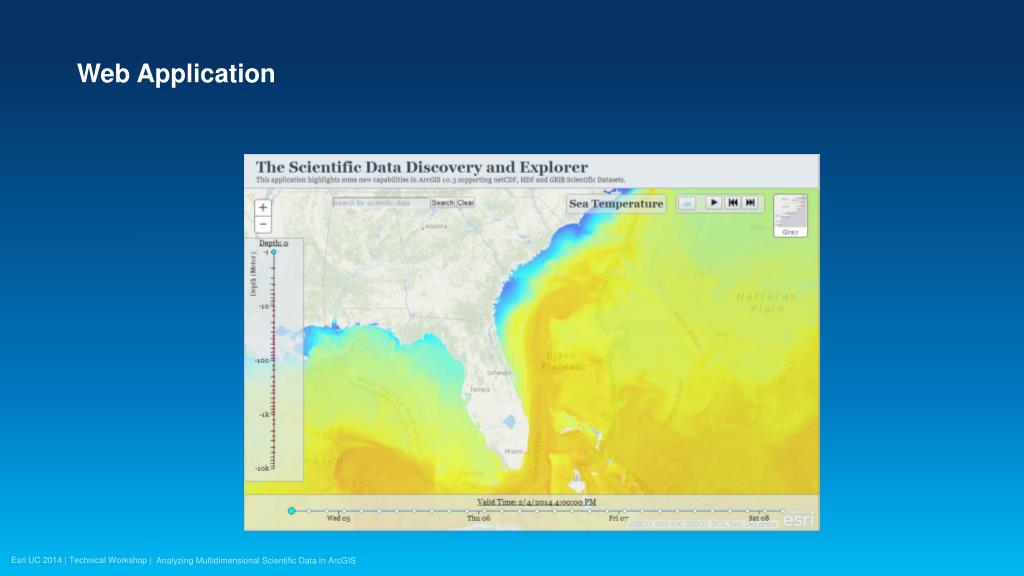Click the Blake Plateau map label

point(562,361)
